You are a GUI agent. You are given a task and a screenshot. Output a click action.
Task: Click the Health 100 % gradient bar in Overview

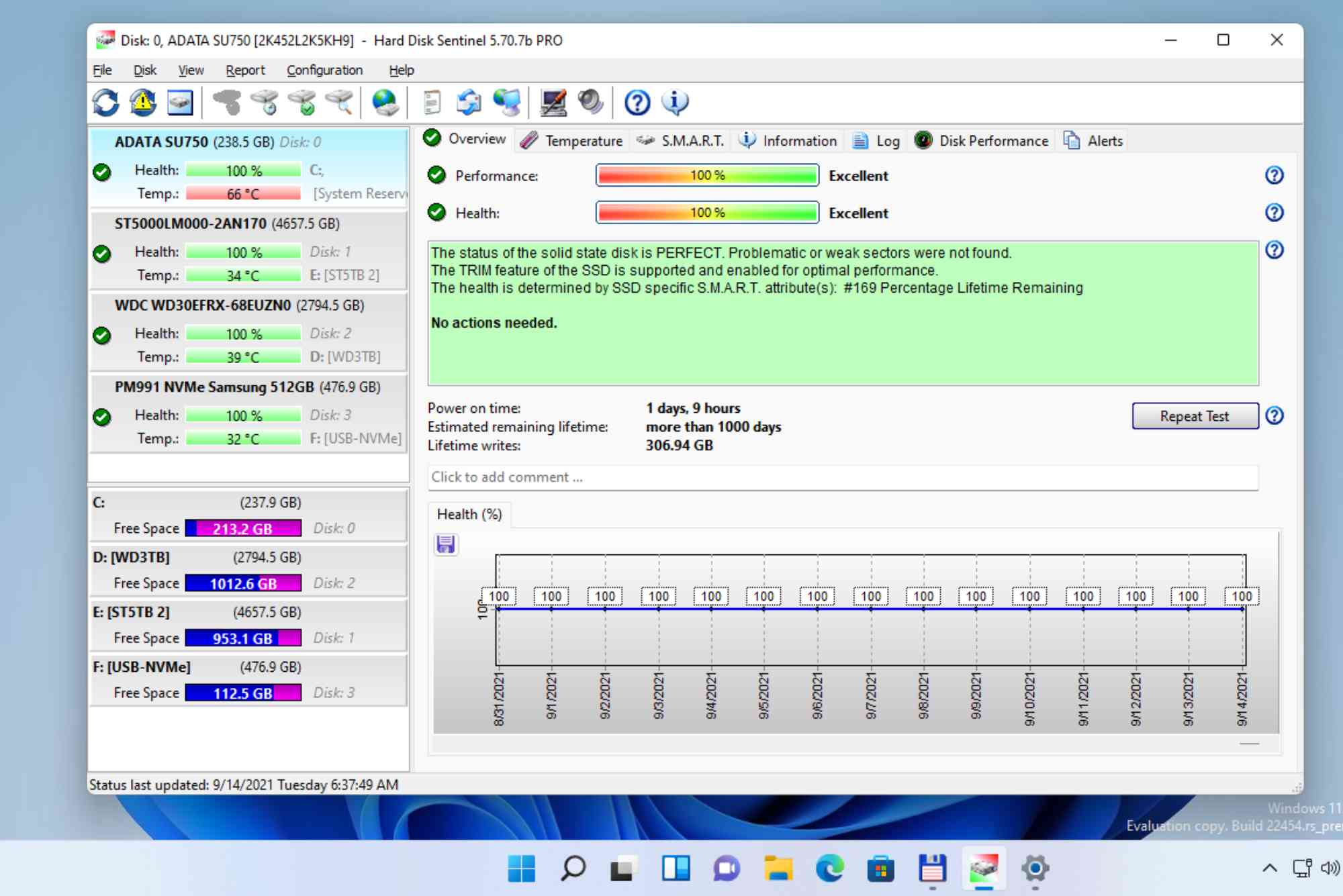(707, 213)
